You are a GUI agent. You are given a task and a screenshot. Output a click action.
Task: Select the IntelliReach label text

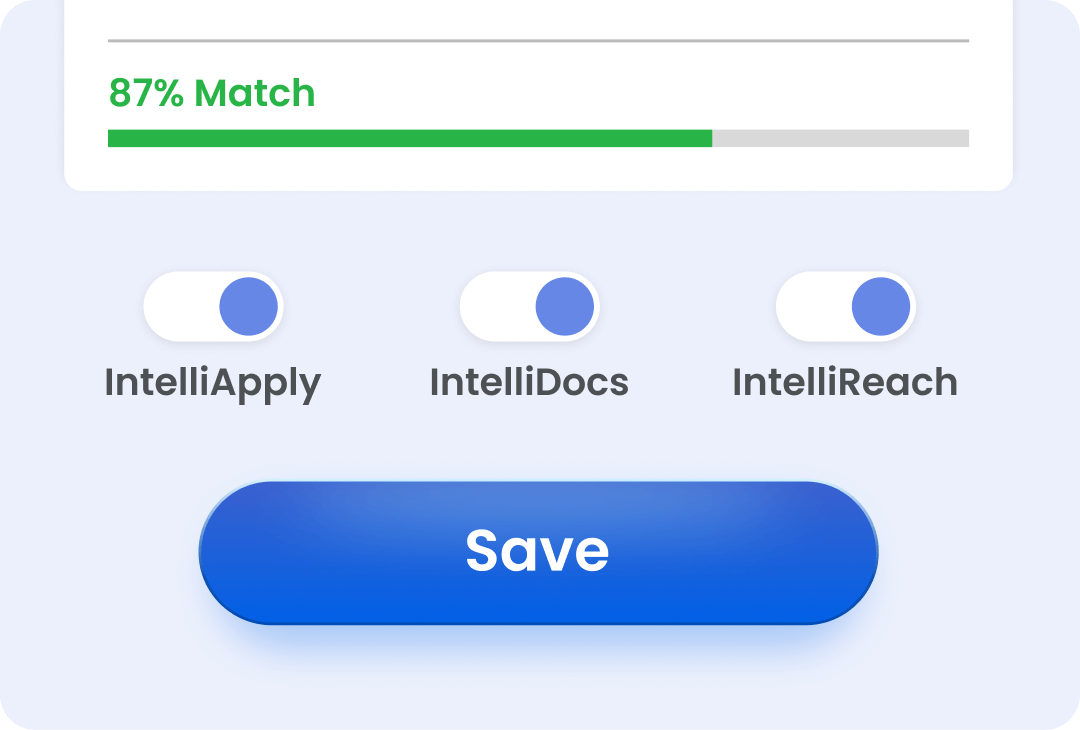[846, 382]
